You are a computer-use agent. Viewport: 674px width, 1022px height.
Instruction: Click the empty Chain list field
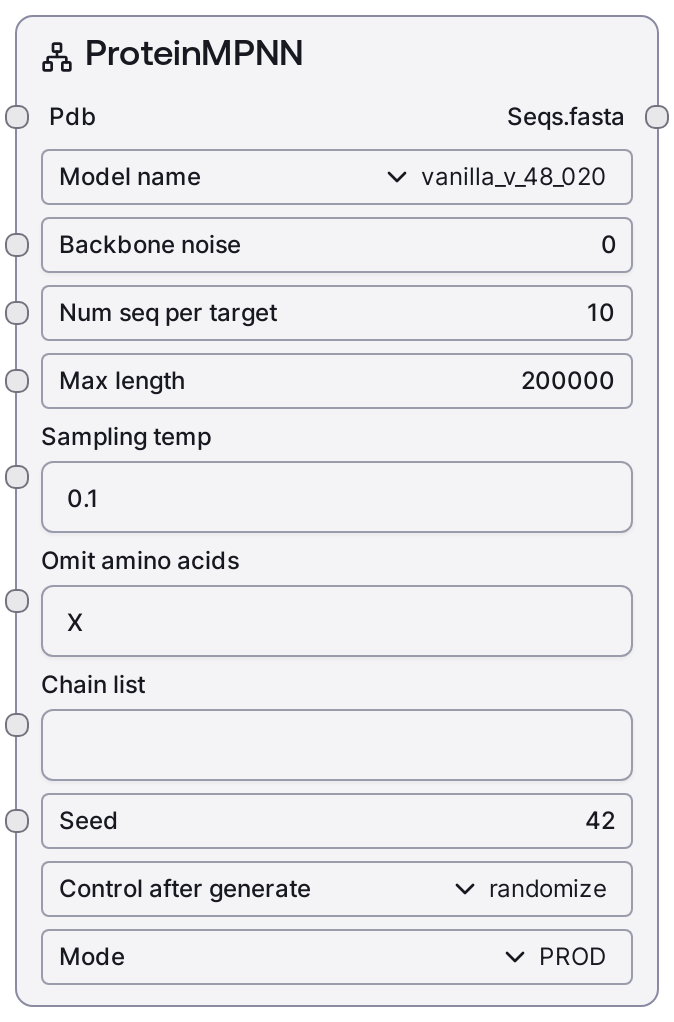point(336,745)
